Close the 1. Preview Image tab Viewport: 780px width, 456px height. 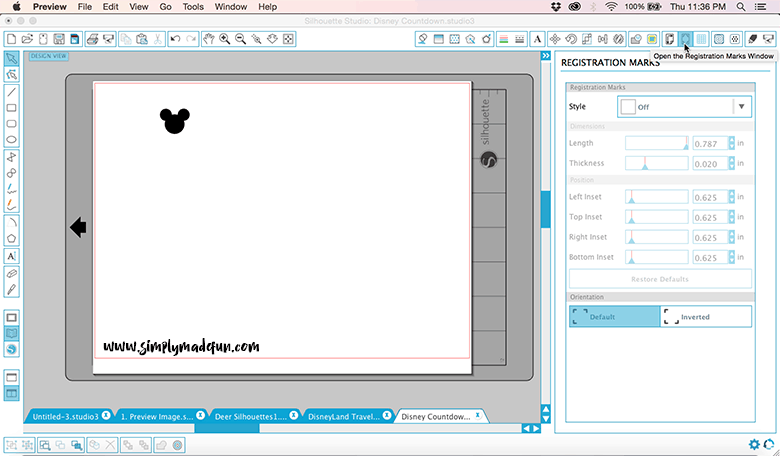click(x=200, y=415)
